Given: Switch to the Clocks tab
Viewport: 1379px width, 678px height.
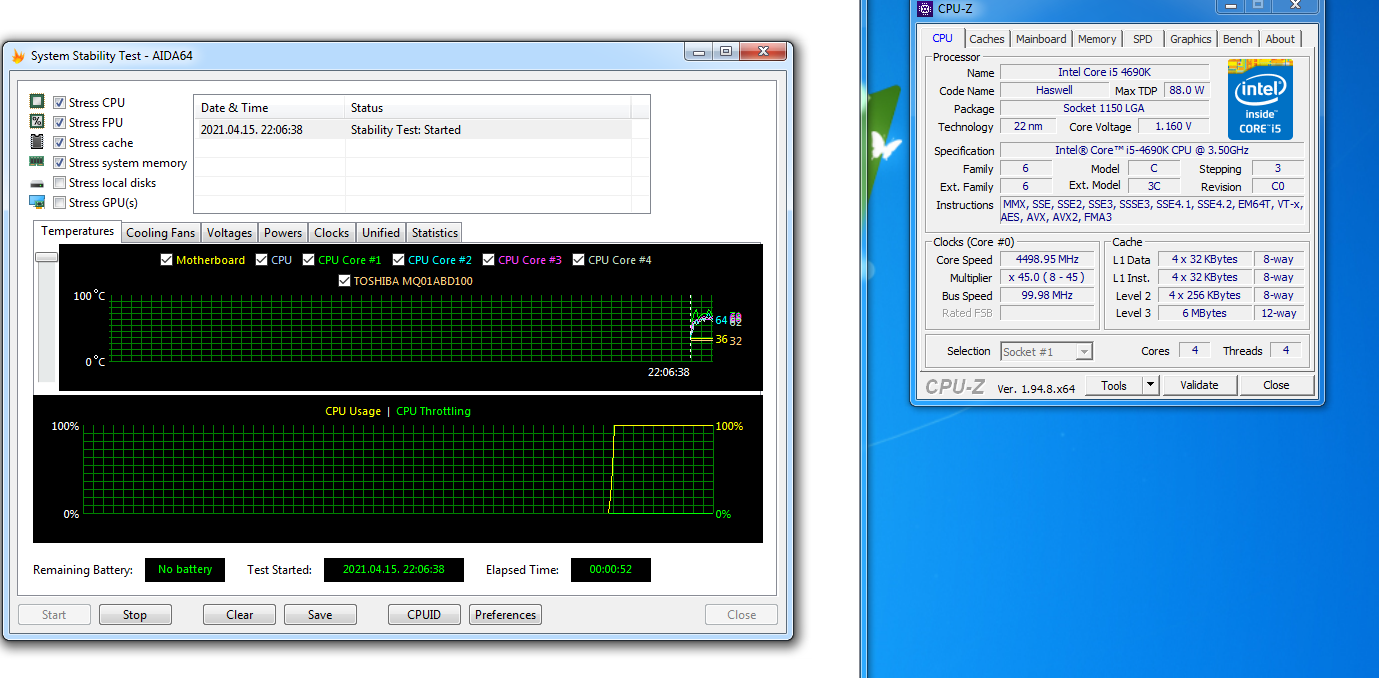Looking at the screenshot, I should point(331,233).
